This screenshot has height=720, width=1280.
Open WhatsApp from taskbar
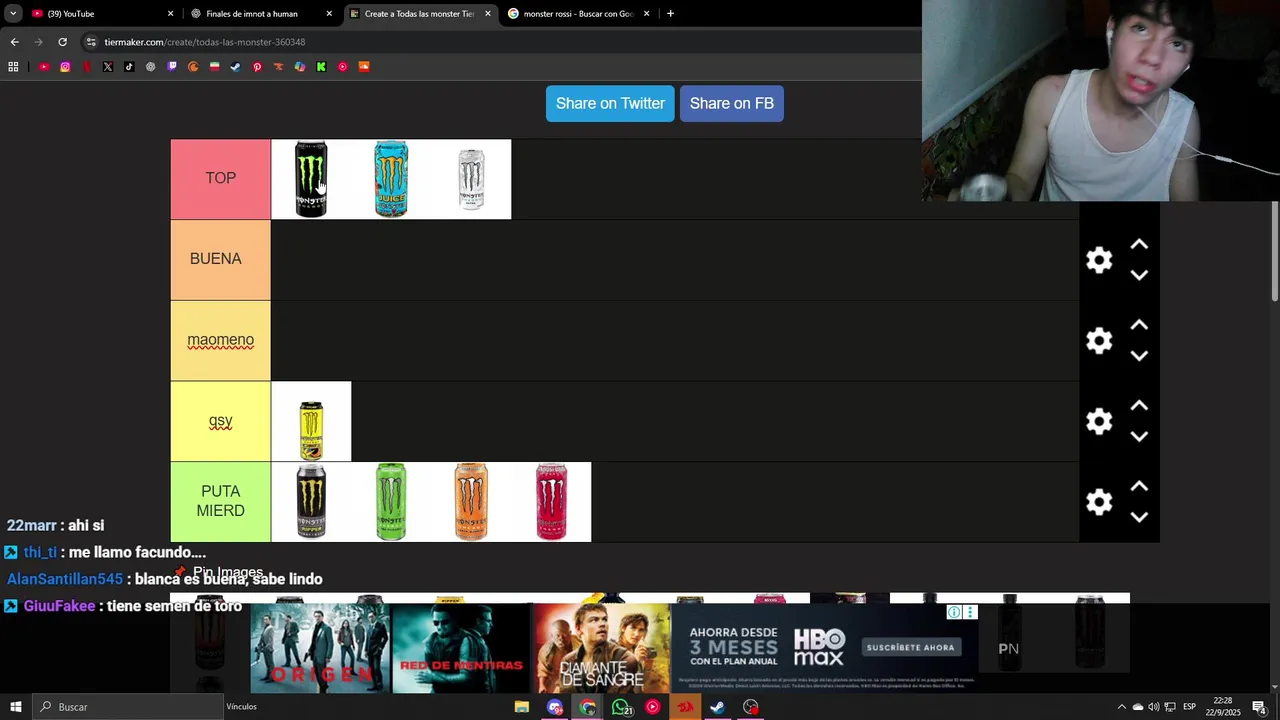[x=622, y=707]
